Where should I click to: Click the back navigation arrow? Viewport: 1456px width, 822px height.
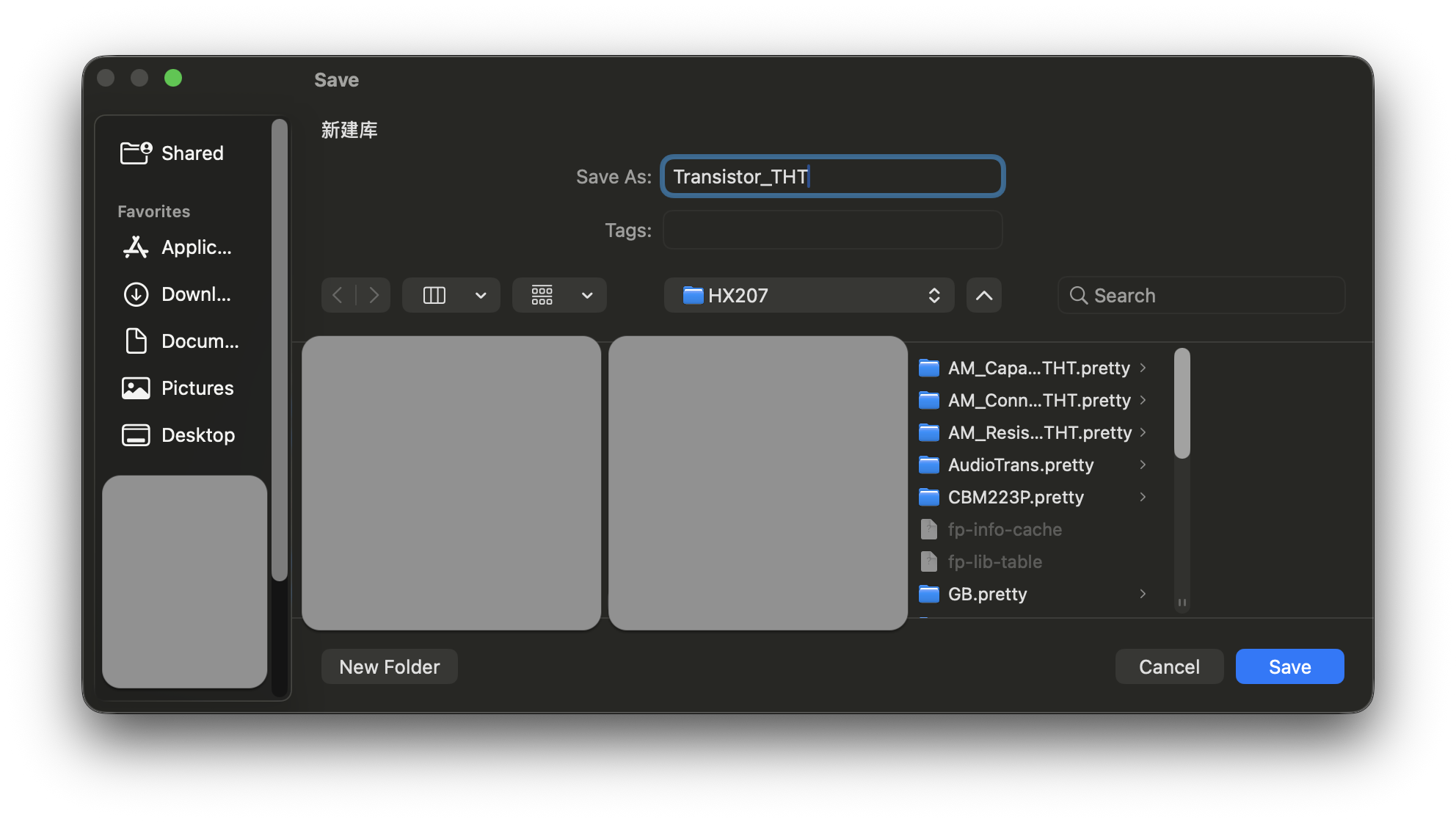point(338,295)
